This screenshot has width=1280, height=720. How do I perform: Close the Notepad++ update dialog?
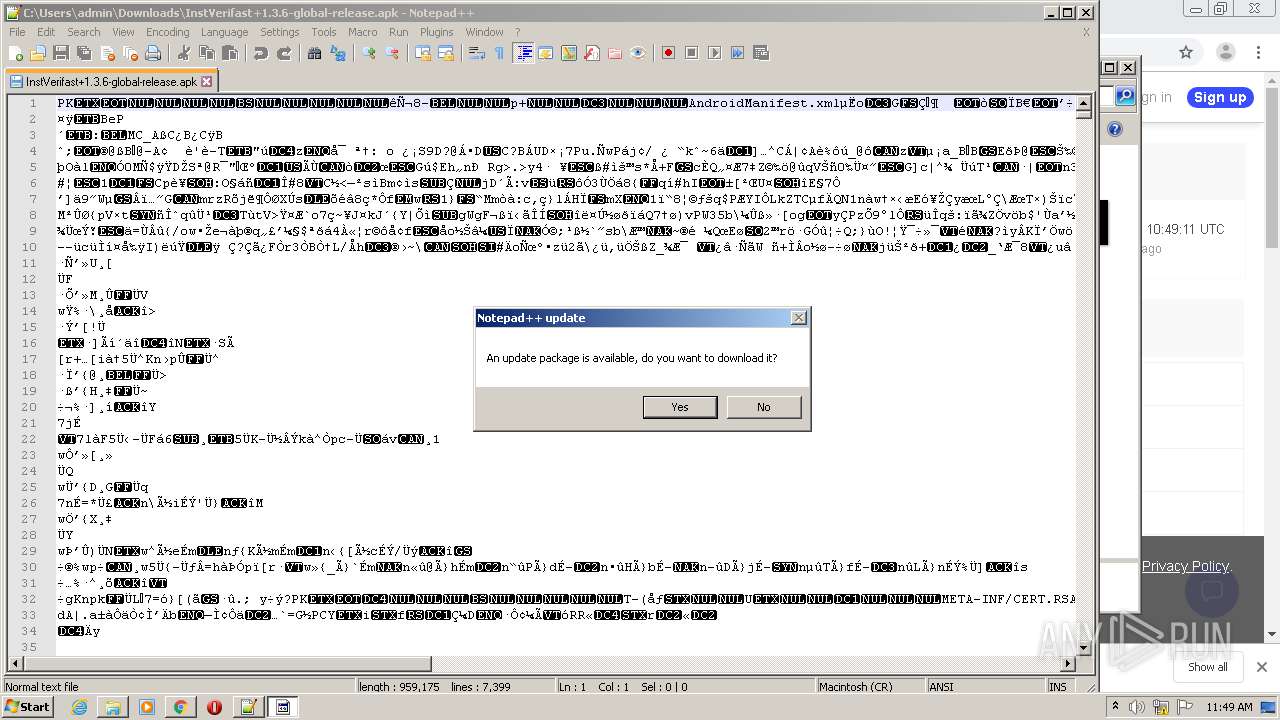(x=798, y=318)
